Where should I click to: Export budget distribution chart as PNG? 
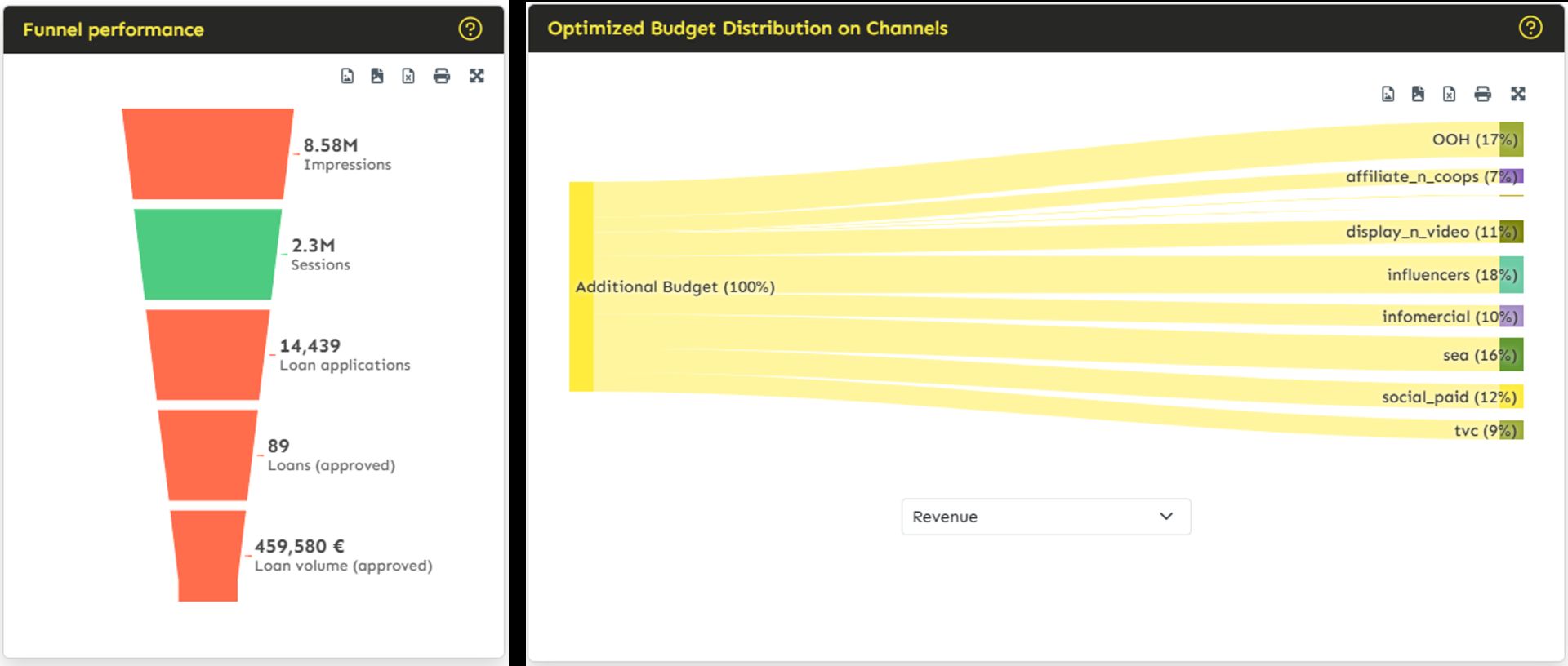[x=1388, y=94]
